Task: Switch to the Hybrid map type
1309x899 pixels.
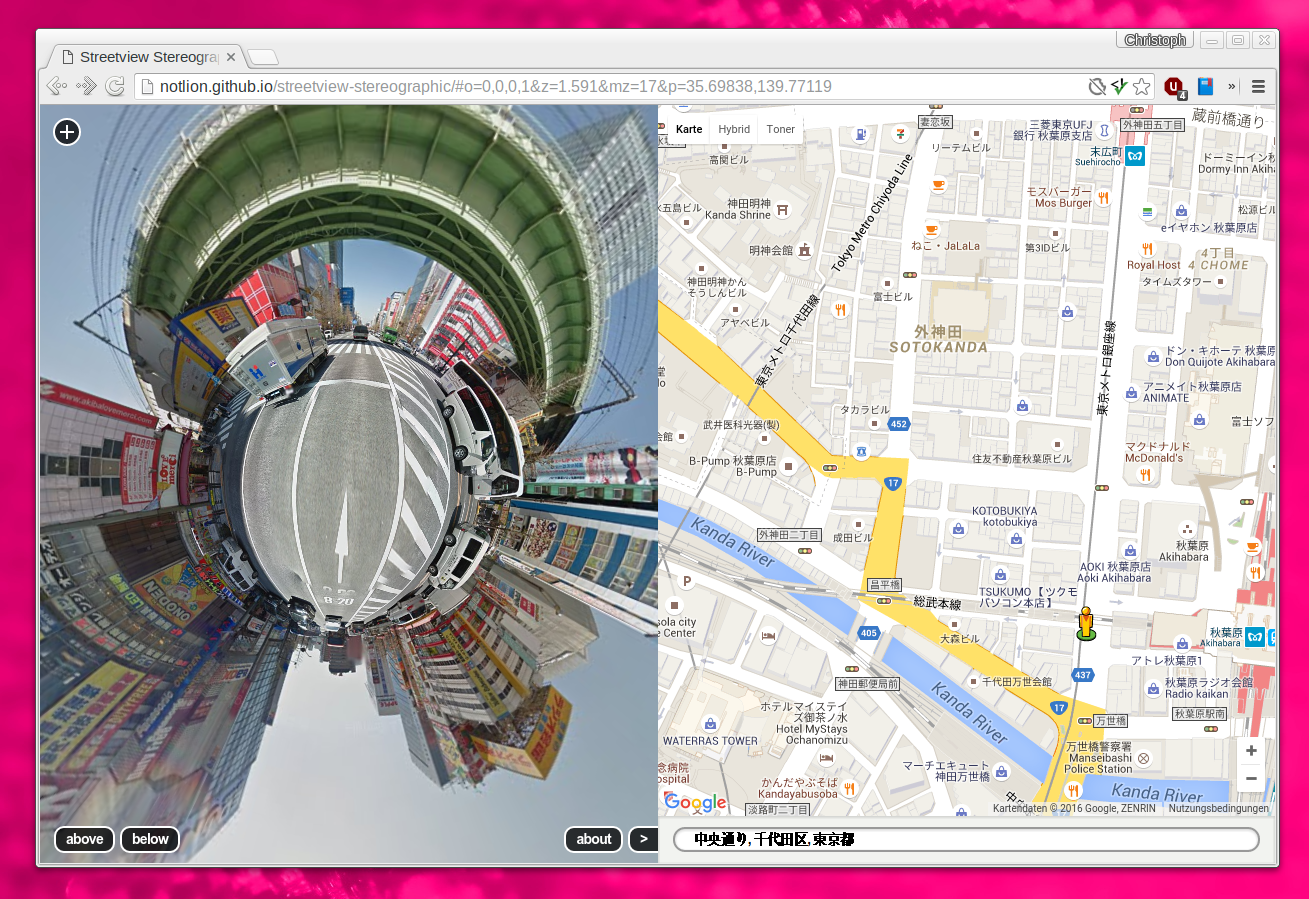Action: tap(734, 129)
